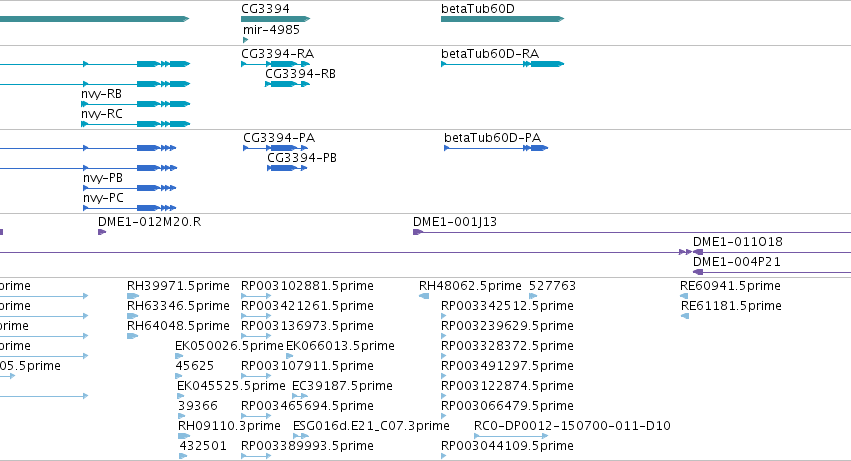Click the CG3394-PB protein glyph

[x=287, y=168]
